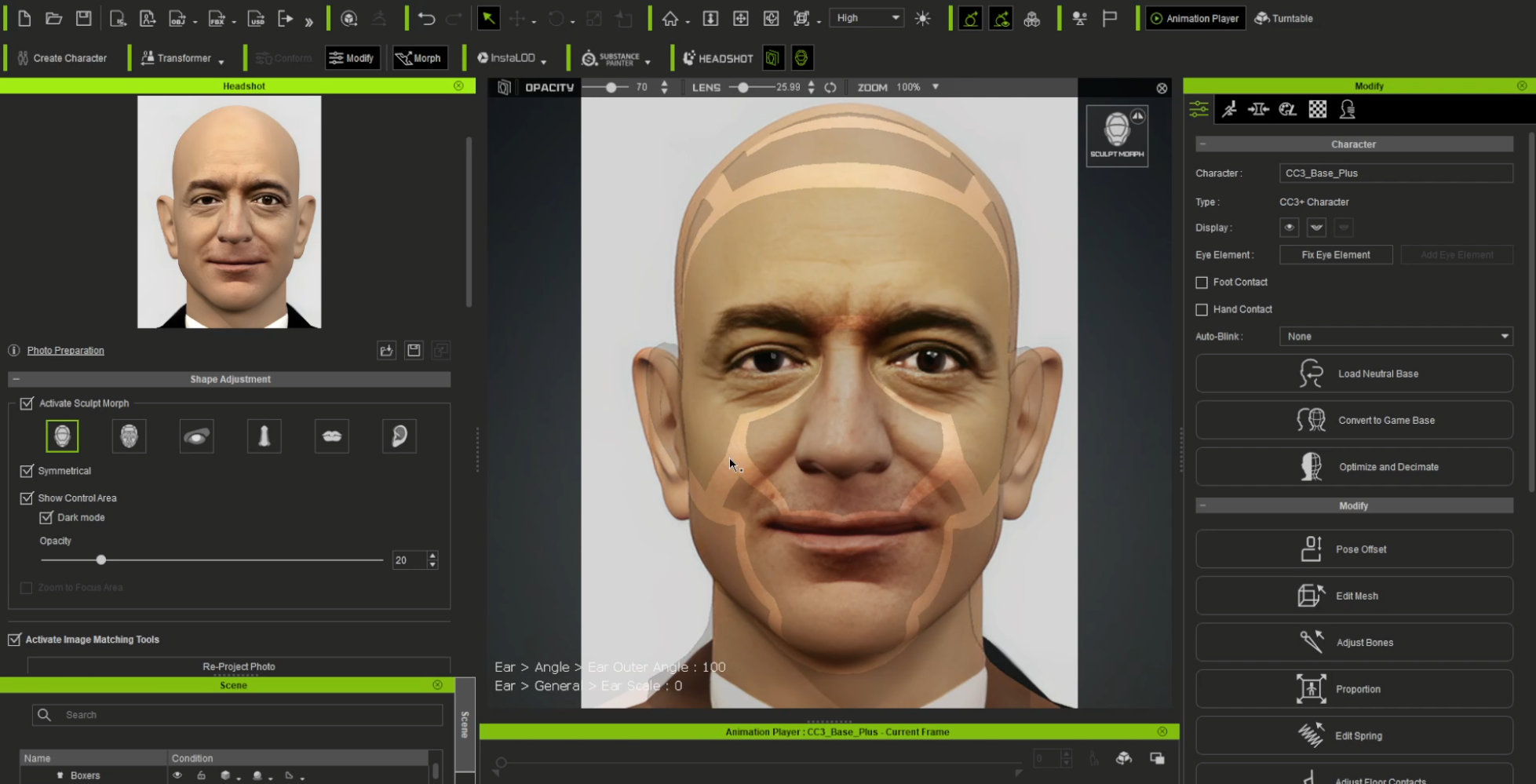Toggle the Symmetrical checkbox
The width and height of the screenshot is (1536, 784).
point(27,471)
